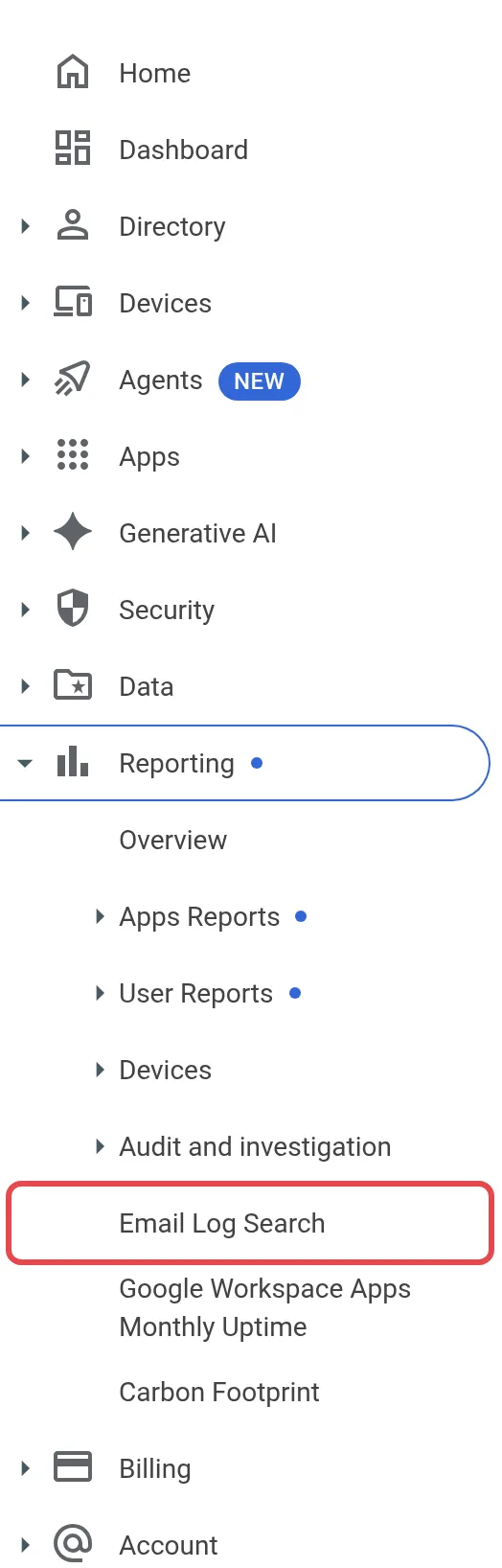The height and width of the screenshot is (1568, 502).
Task: Expand the Account section arrow
Action: 26,1545
